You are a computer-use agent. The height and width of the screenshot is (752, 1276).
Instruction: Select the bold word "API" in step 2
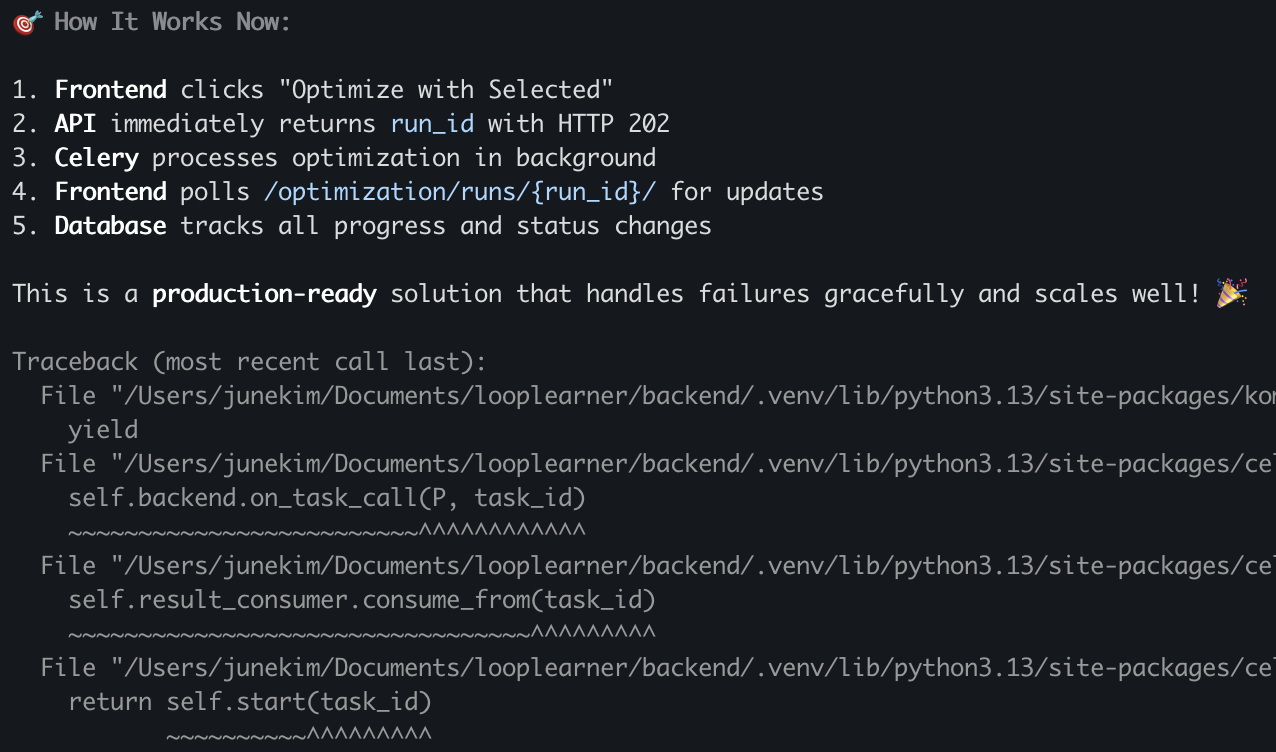pos(75,124)
